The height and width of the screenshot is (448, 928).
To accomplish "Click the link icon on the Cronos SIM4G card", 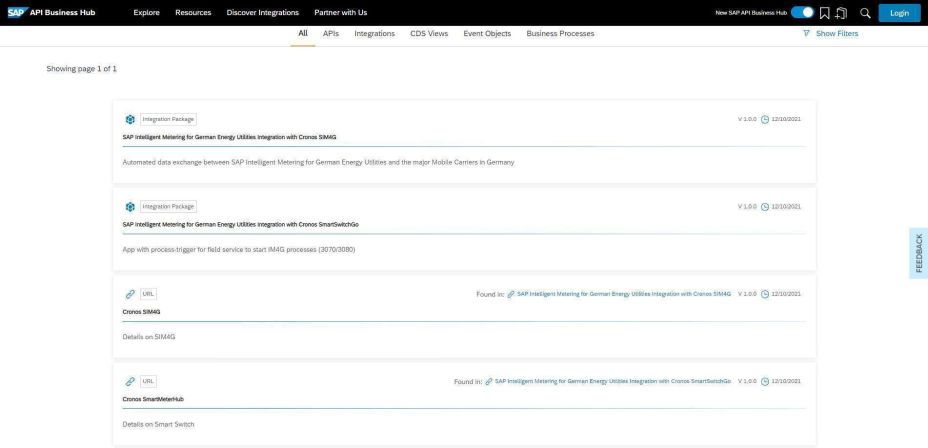I will click(129, 293).
